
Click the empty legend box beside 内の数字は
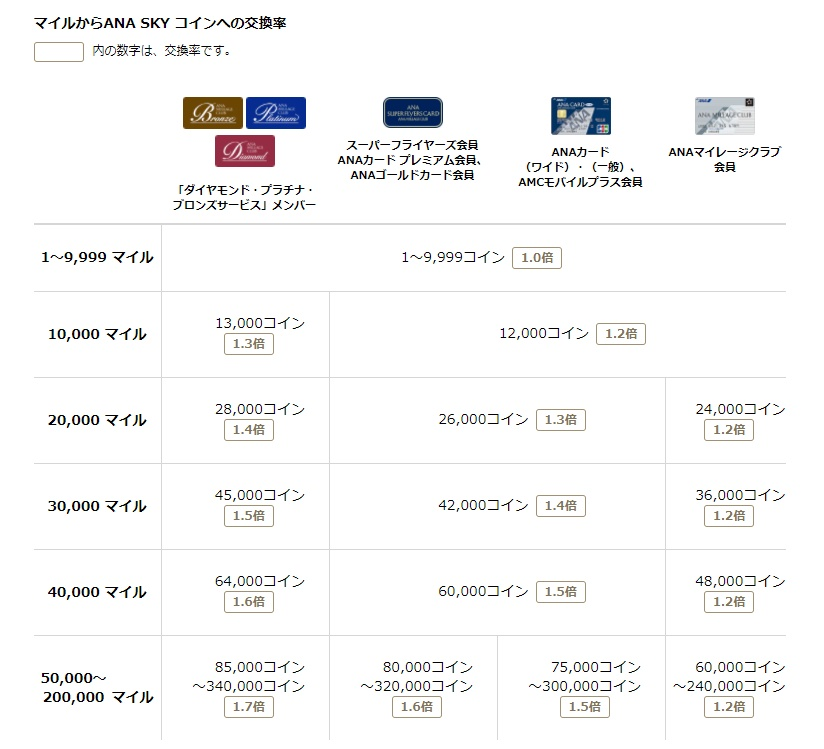pyautogui.click(x=59, y=52)
